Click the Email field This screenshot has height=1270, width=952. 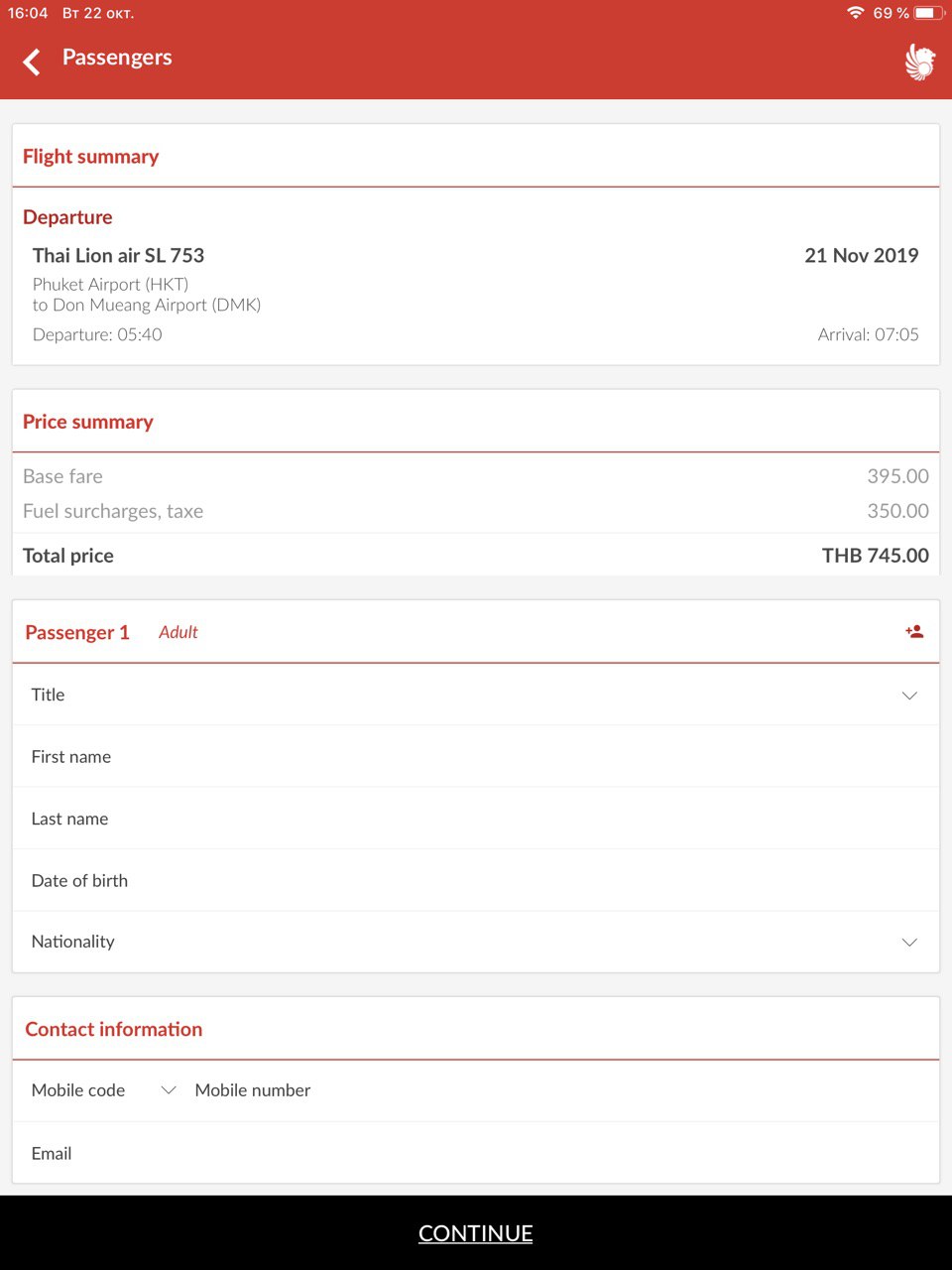point(476,1153)
